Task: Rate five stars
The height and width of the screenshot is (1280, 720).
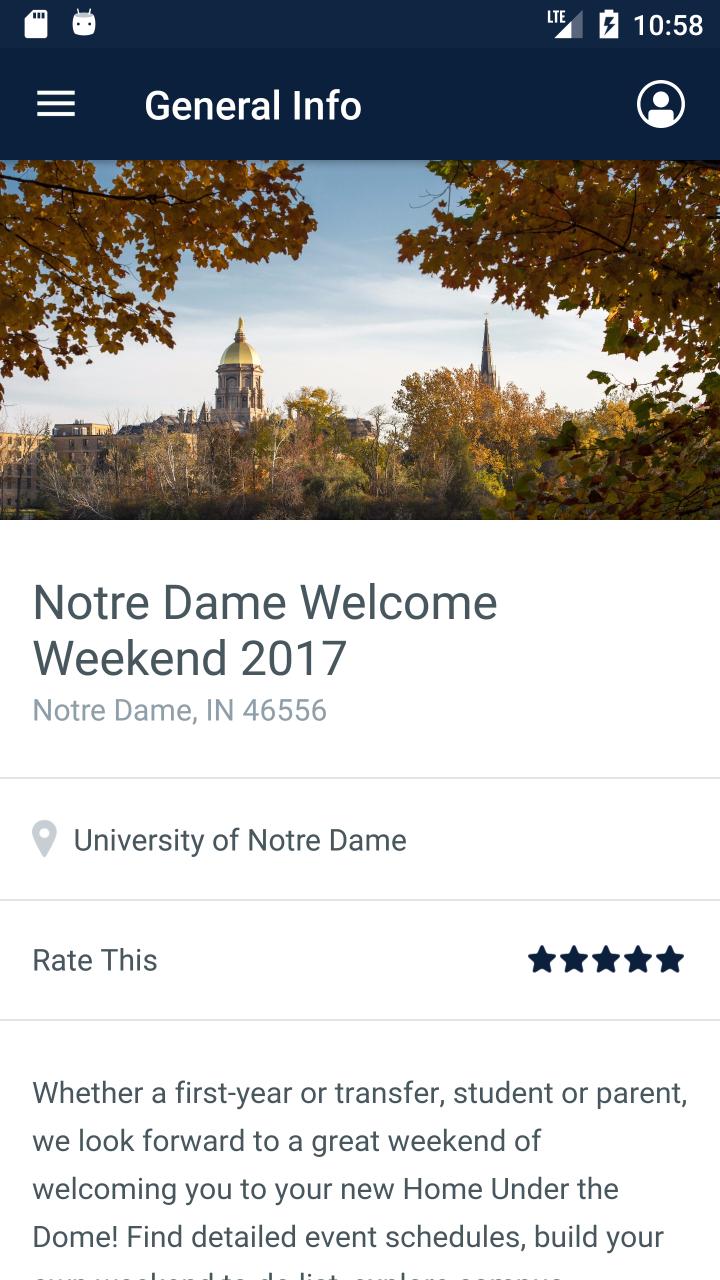Action: tap(670, 960)
